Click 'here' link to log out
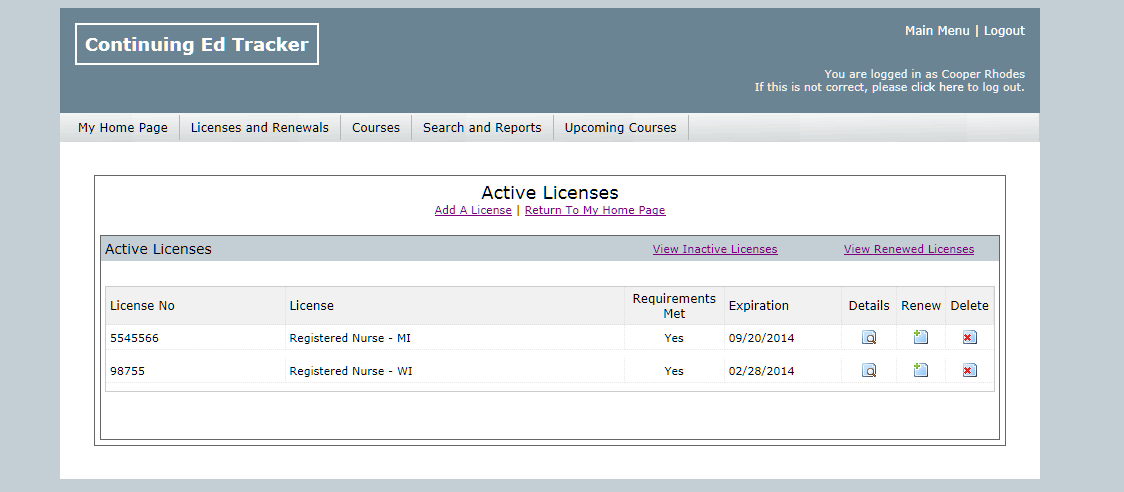Viewport: 1124px width, 492px height. [951, 88]
